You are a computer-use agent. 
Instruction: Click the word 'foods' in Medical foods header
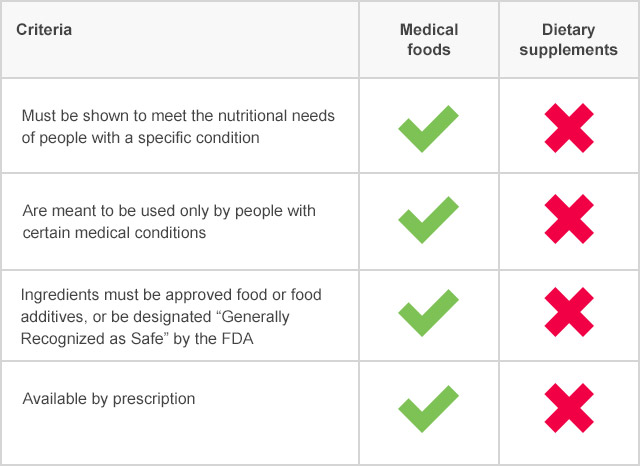coord(429,50)
